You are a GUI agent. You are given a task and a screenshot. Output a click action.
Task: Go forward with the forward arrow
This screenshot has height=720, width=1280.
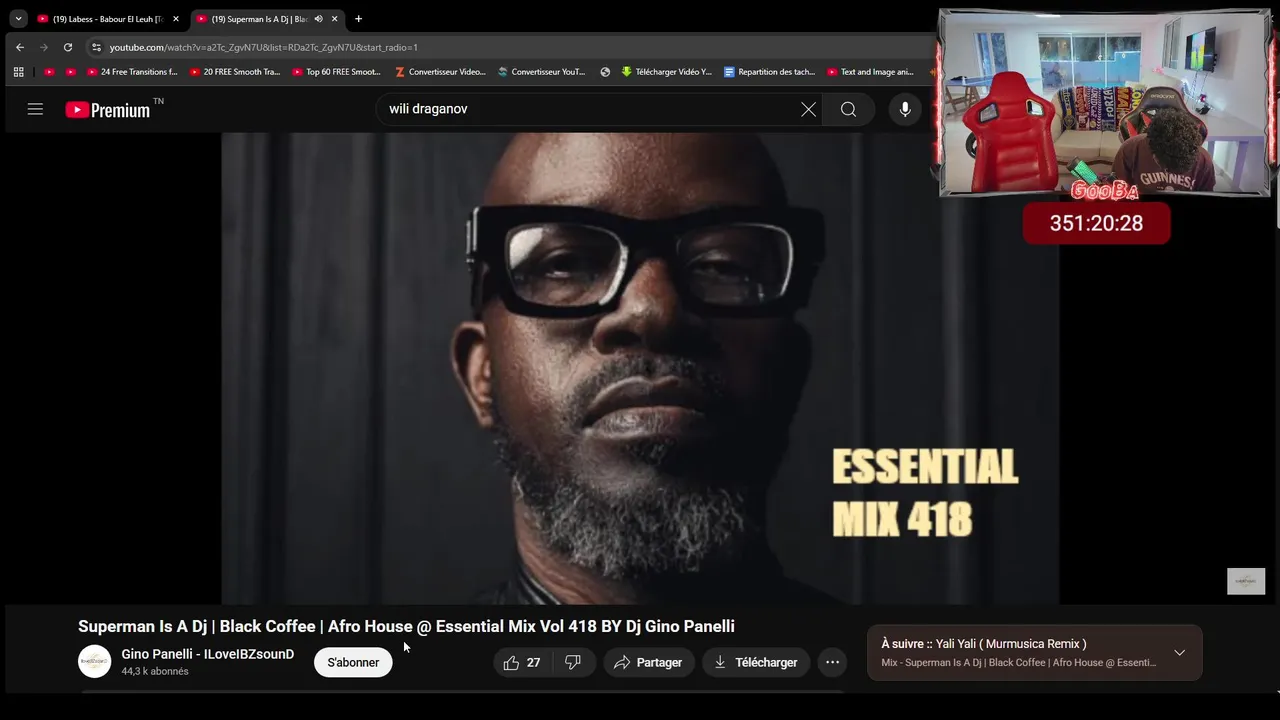pos(44,47)
